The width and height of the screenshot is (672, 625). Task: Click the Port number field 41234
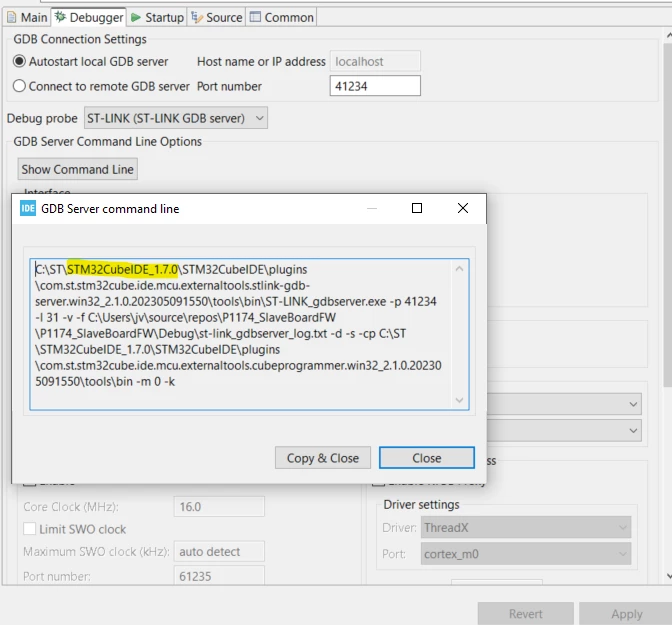click(x=375, y=86)
